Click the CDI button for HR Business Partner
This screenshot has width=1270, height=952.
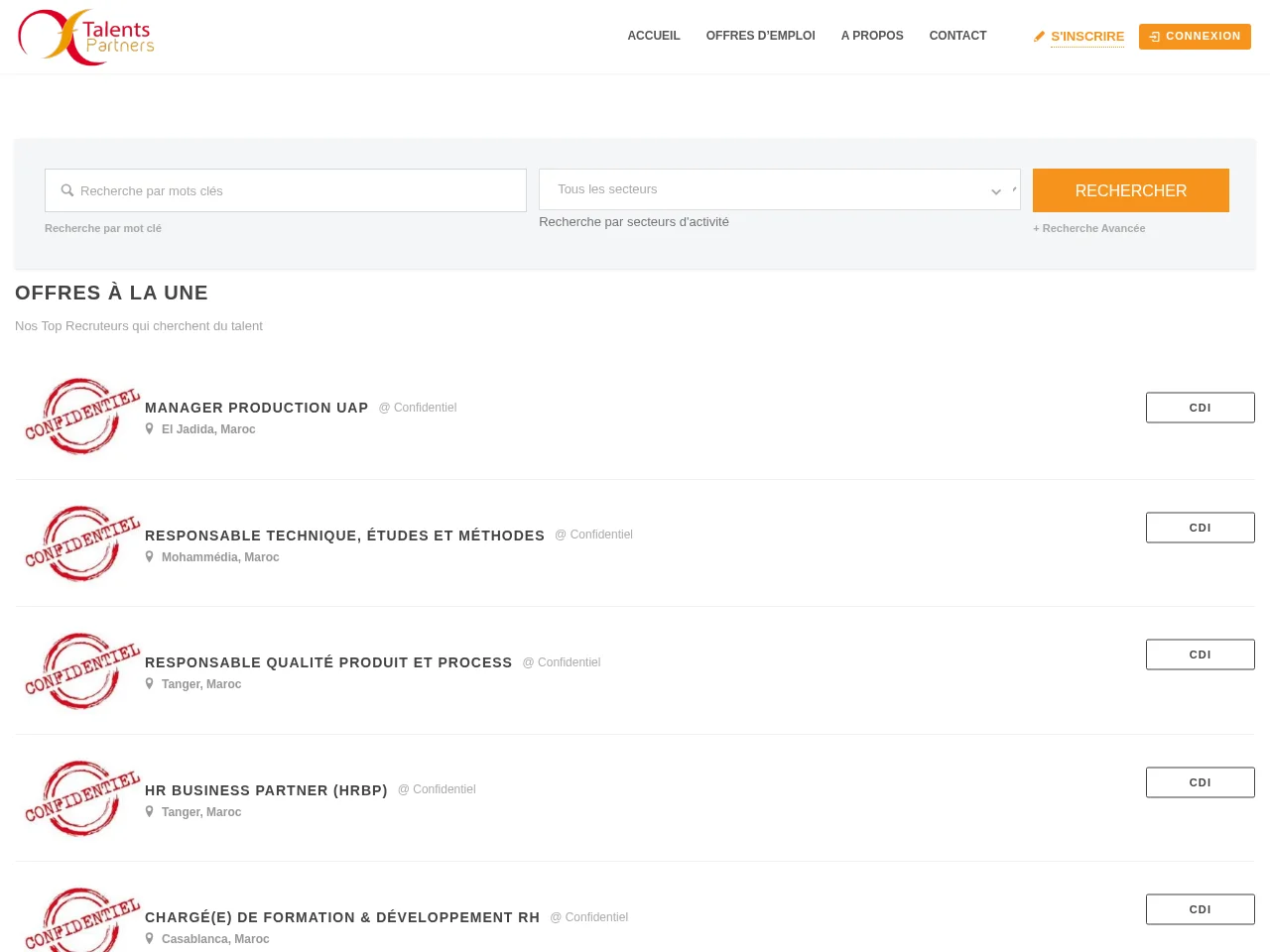[x=1201, y=782]
